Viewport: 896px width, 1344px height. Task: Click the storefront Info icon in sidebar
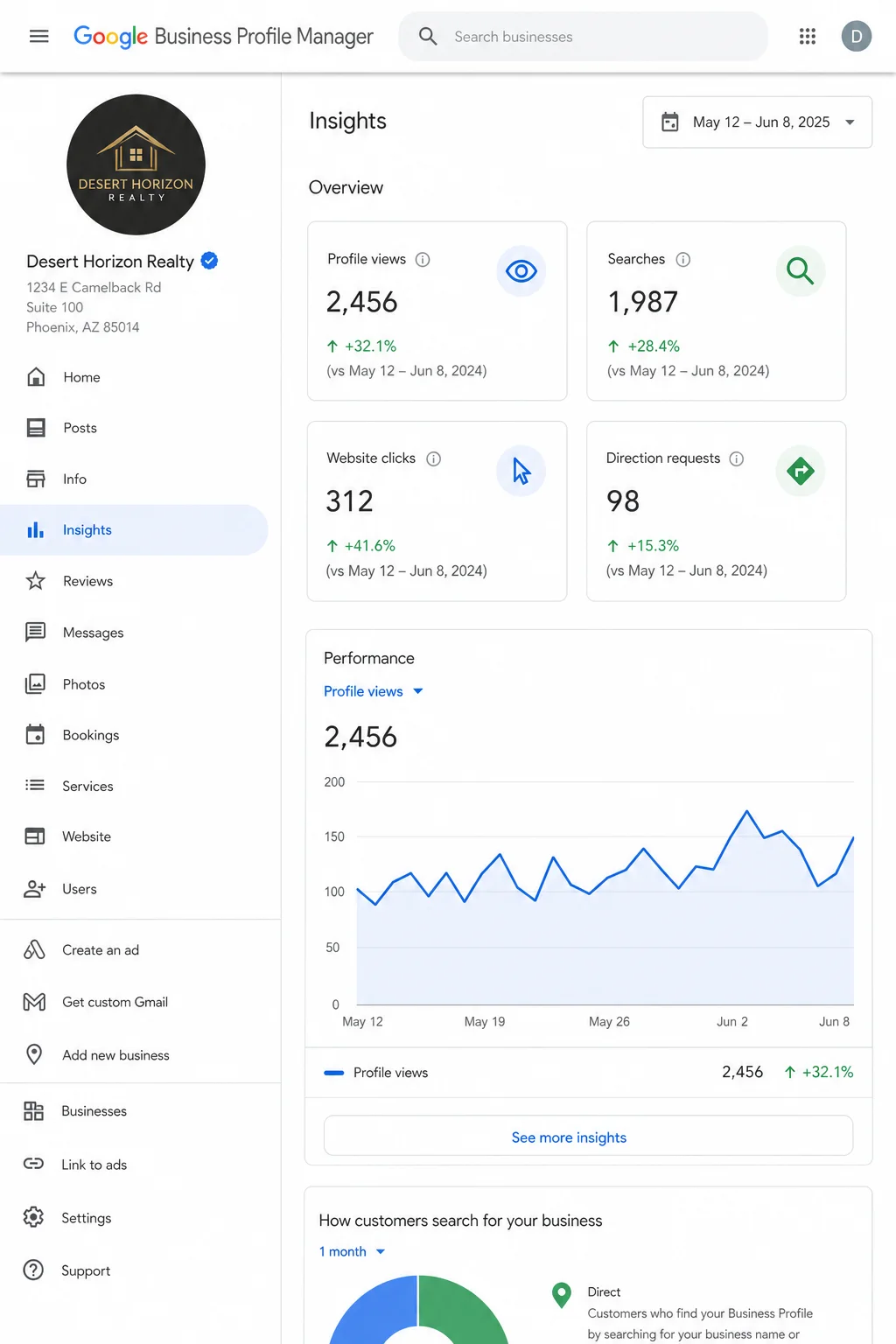[x=36, y=479]
